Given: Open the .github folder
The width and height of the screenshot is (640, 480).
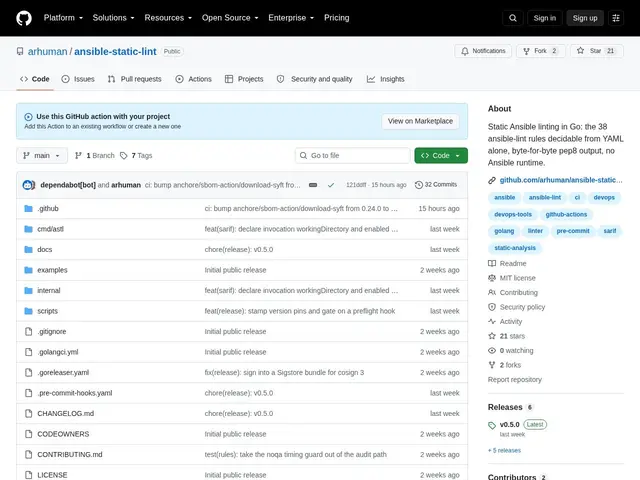Looking at the screenshot, I should point(48,209).
